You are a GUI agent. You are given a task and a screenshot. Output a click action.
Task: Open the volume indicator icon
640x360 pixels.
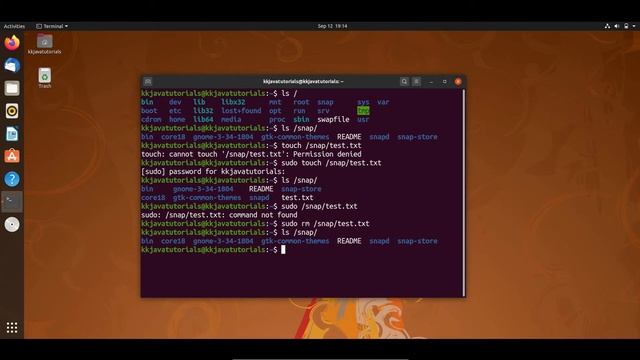(x=617, y=26)
